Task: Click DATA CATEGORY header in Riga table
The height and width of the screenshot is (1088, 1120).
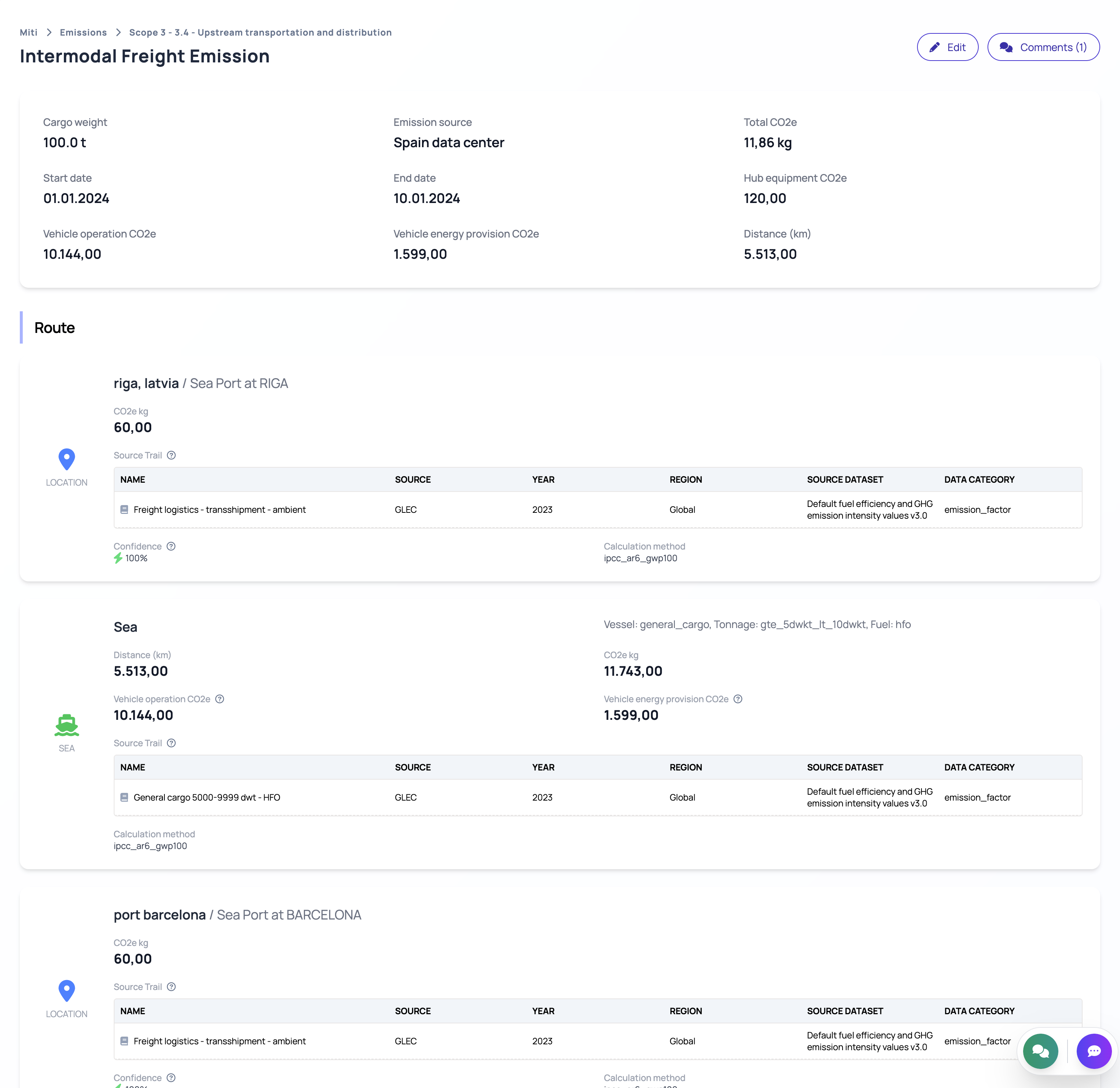Action: click(x=979, y=480)
